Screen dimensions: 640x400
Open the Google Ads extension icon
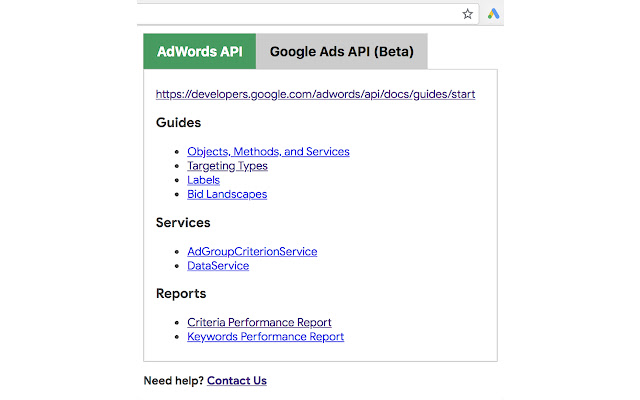[x=494, y=14]
